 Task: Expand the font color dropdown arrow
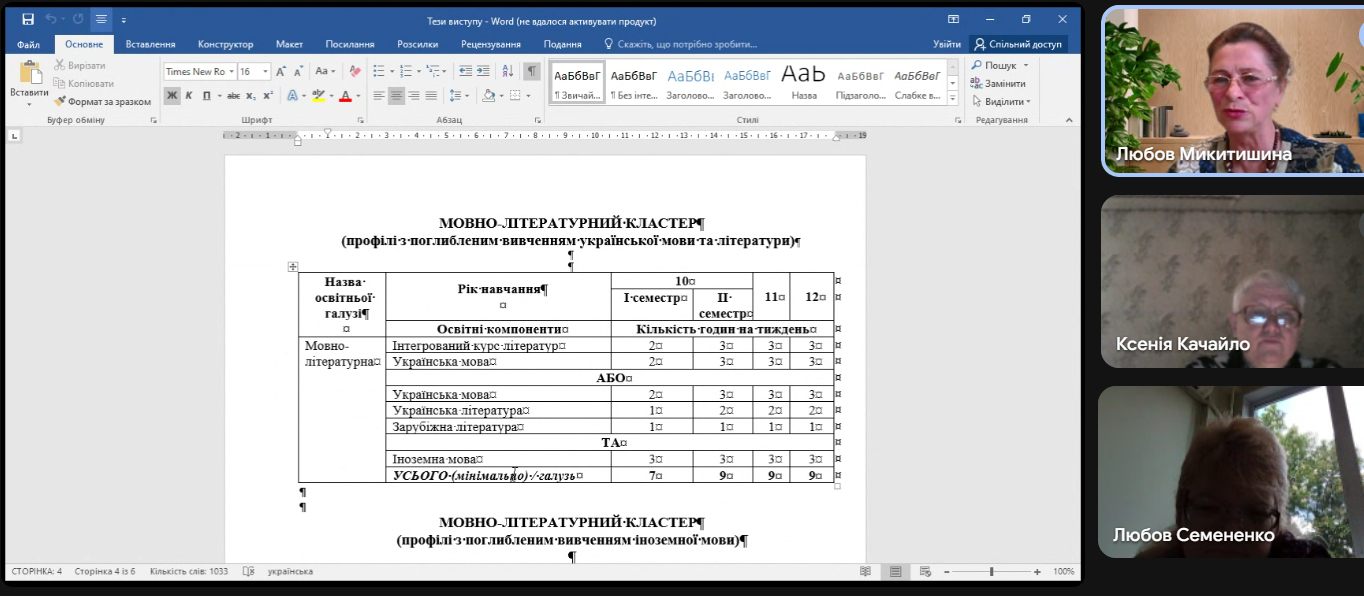tap(358, 96)
